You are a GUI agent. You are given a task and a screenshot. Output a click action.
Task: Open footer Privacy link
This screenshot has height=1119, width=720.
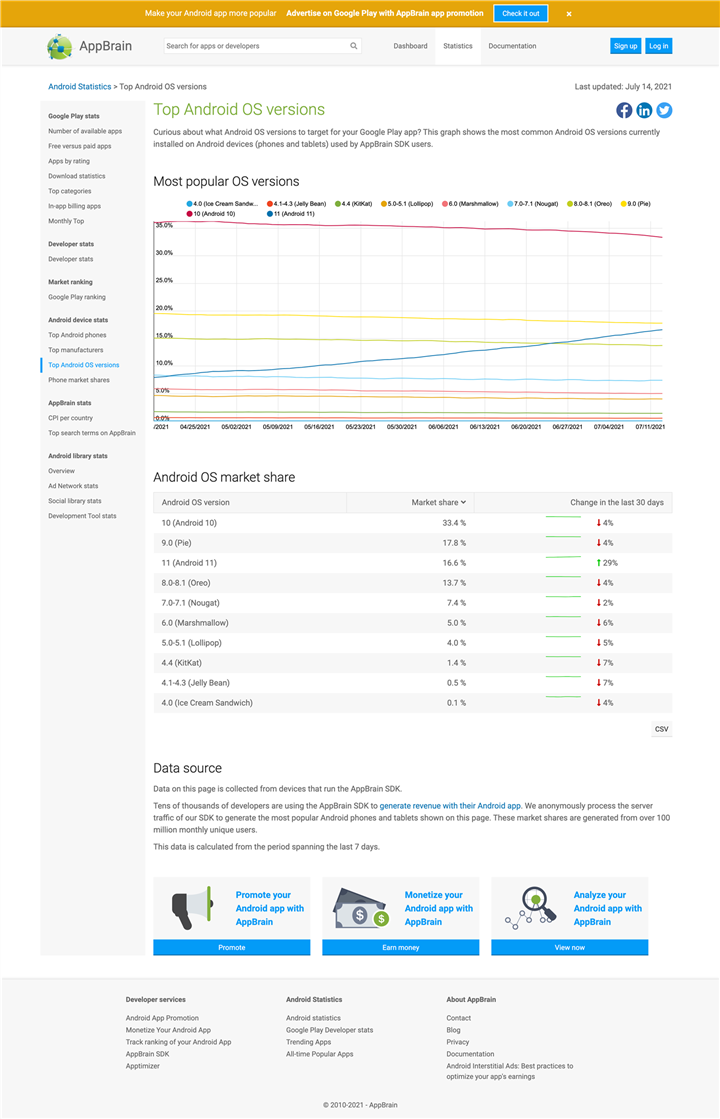pos(457,1042)
